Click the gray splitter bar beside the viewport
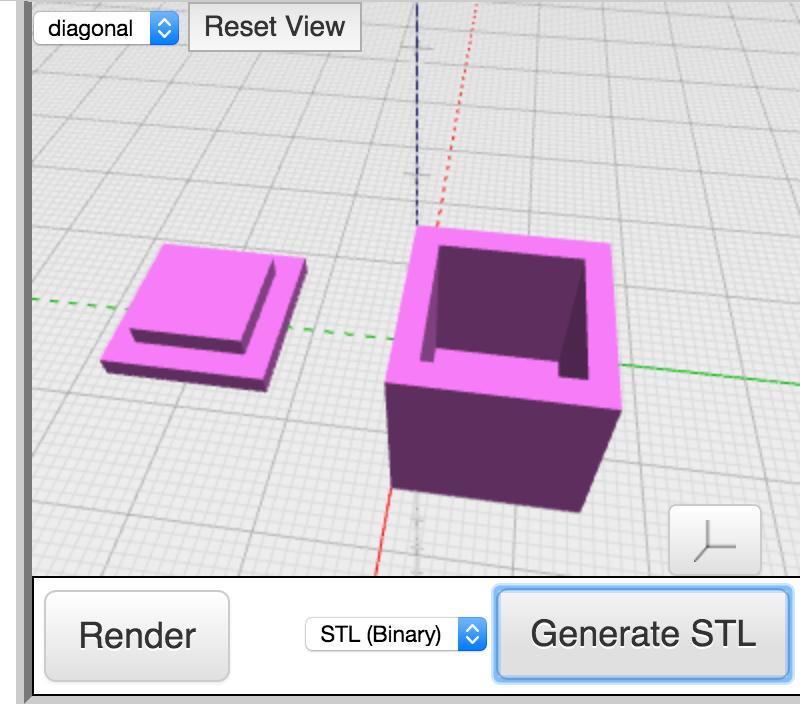The height and width of the screenshot is (704, 800). 22,300
